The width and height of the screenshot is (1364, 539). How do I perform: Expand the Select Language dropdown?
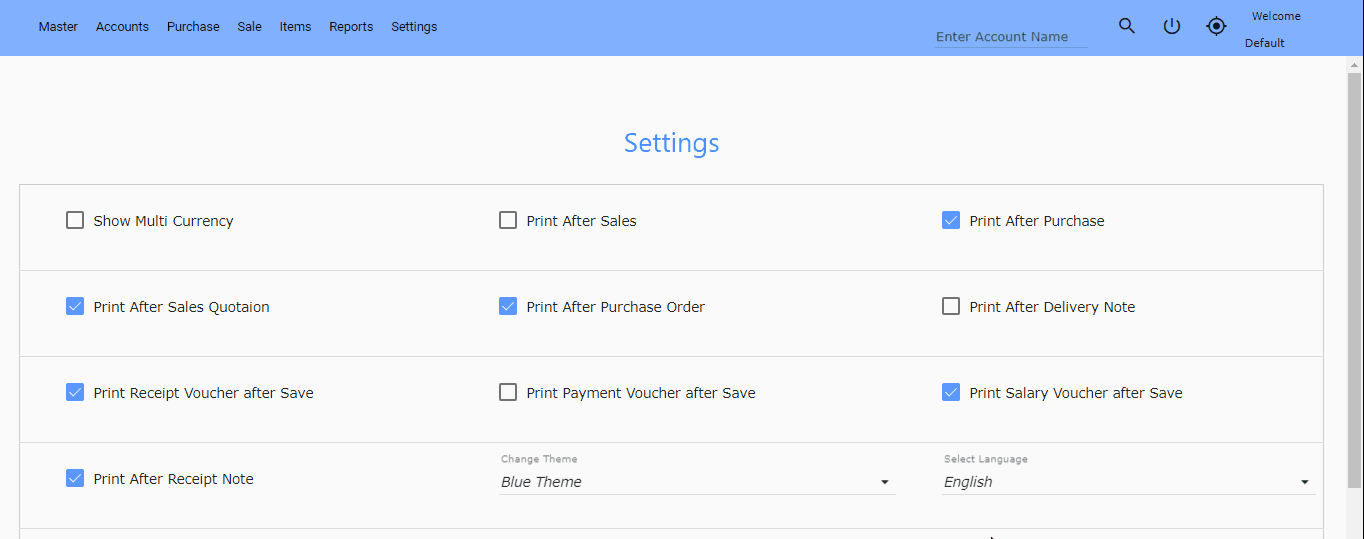1127,482
